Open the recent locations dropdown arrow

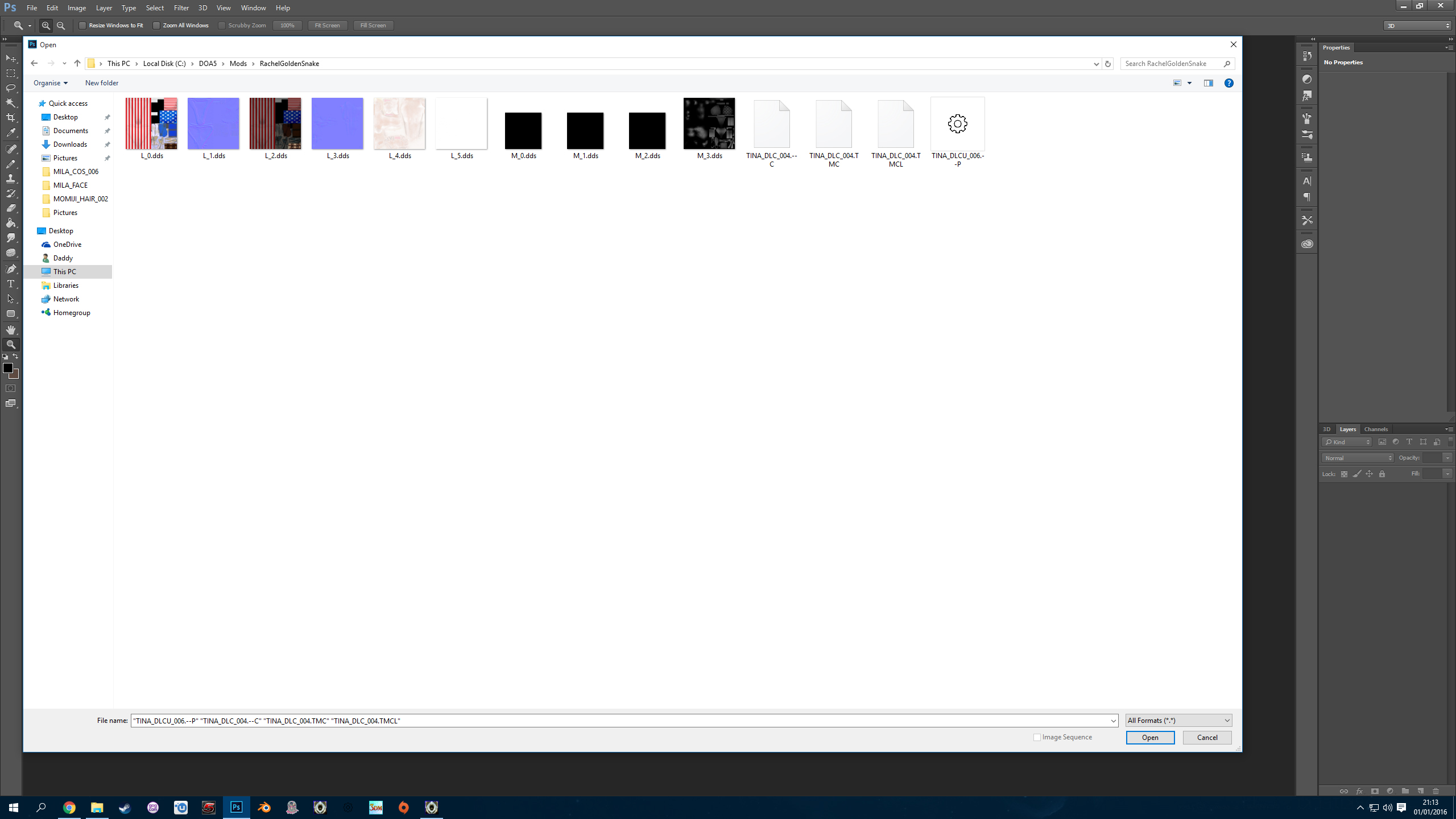64,64
